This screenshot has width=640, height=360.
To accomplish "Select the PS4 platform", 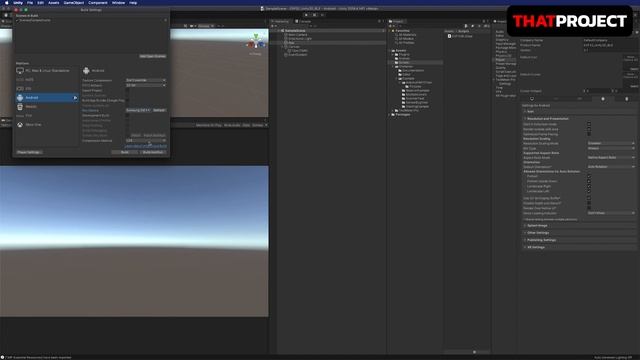I will coord(47,116).
